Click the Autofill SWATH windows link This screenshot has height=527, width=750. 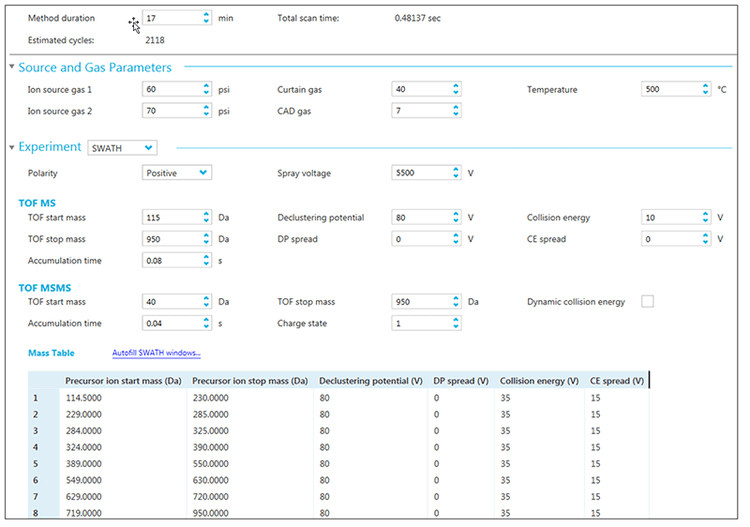155,353
